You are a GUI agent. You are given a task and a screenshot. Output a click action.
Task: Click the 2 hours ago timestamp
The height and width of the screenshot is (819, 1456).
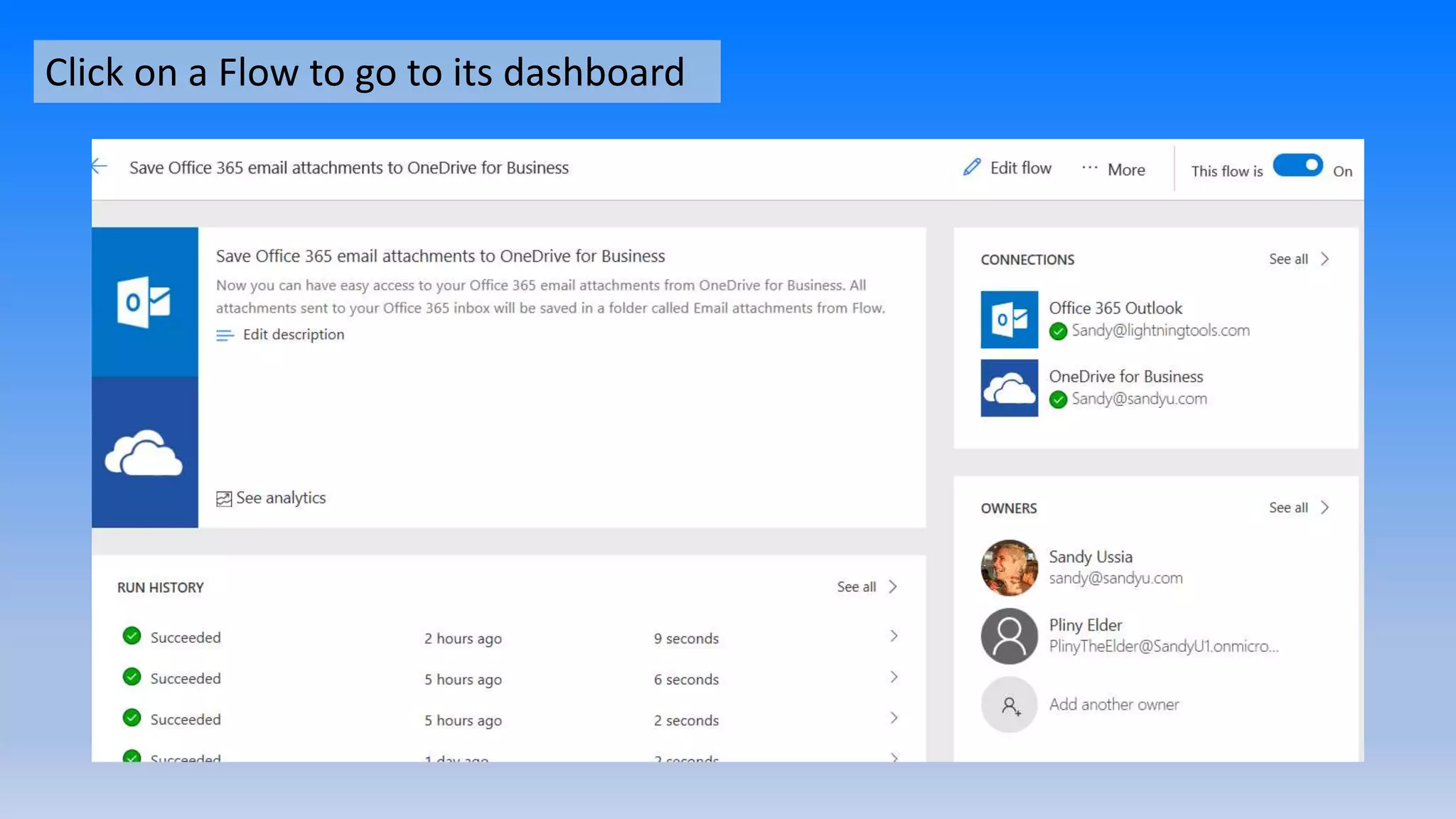(x=463, y=638)
